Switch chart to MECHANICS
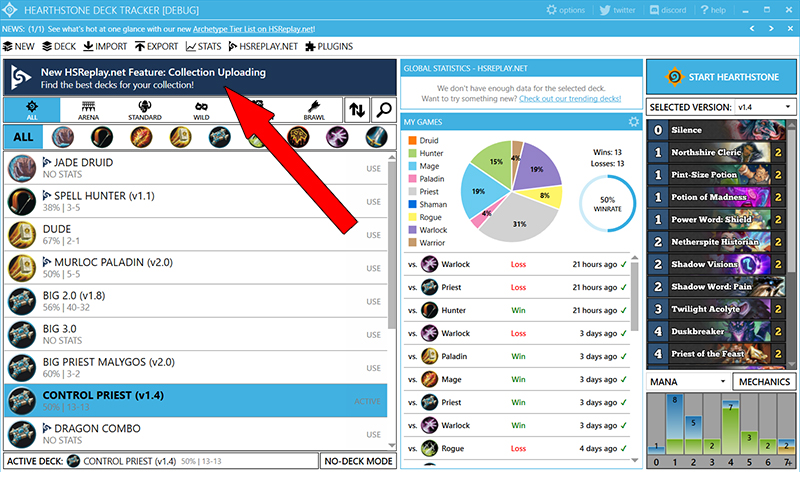This screenshot has height=488, width=800. tap(764, 382)
